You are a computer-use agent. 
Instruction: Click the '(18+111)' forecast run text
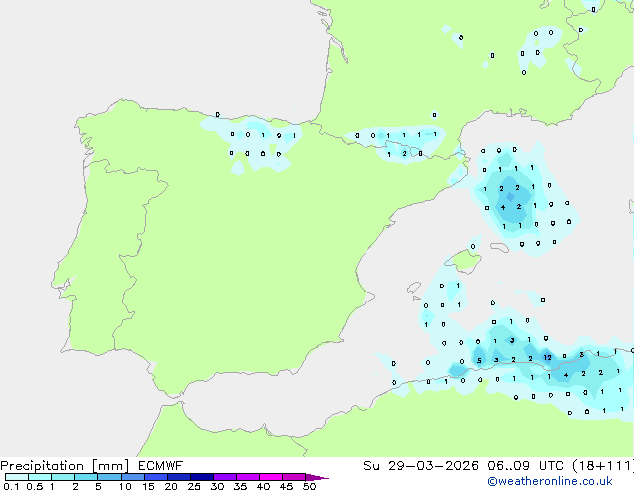[x=603, y=466]
